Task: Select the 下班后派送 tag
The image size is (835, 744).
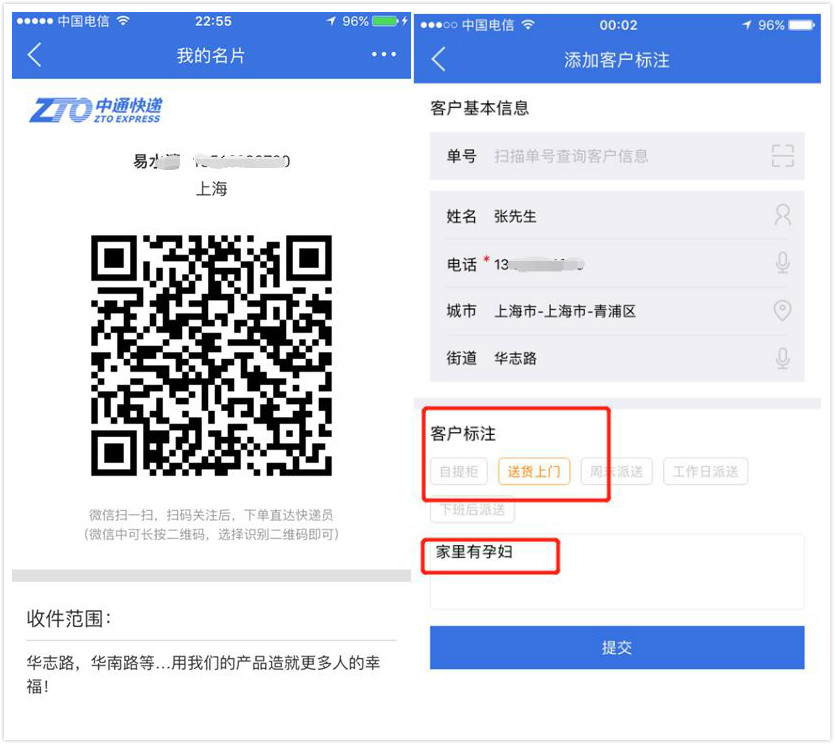Action: click(x=472, y=510)
